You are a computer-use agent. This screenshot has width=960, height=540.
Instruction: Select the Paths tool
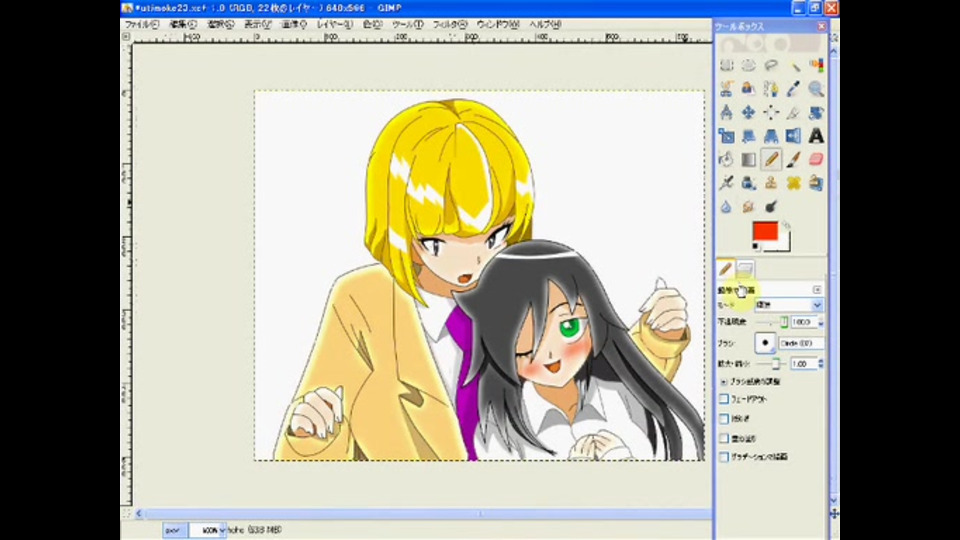(771, 89)
